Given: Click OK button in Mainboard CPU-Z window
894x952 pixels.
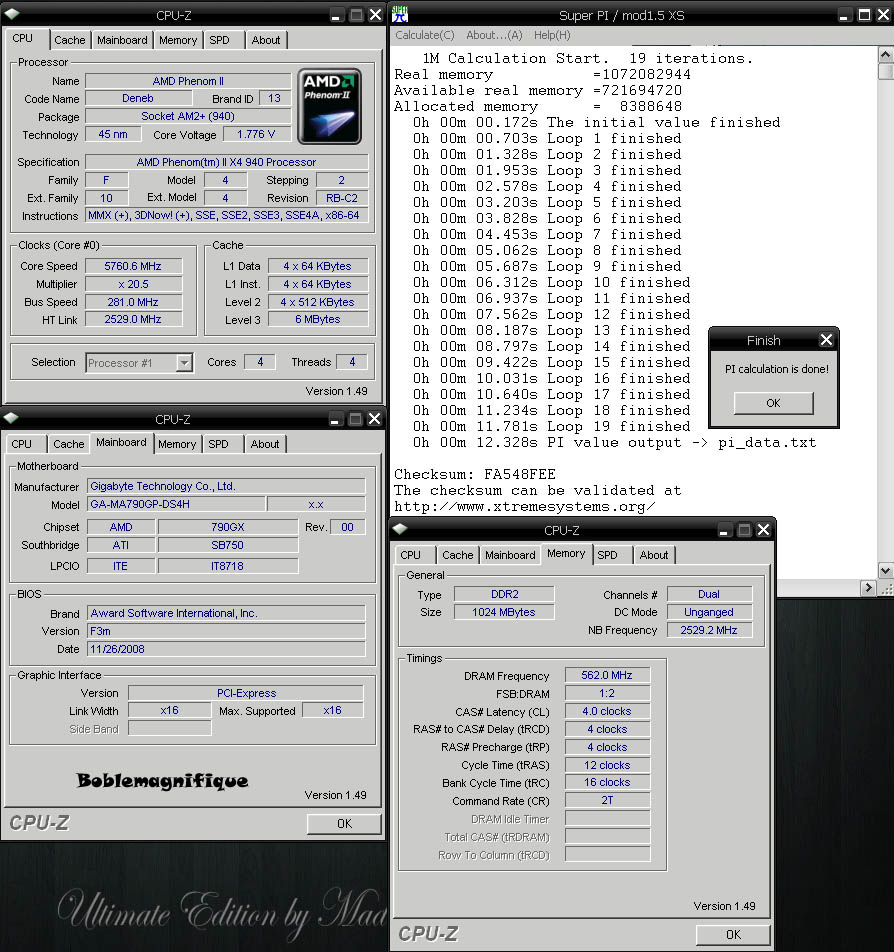Looking at the screenshot, I should pyautogui.click(x=344, y=823).
